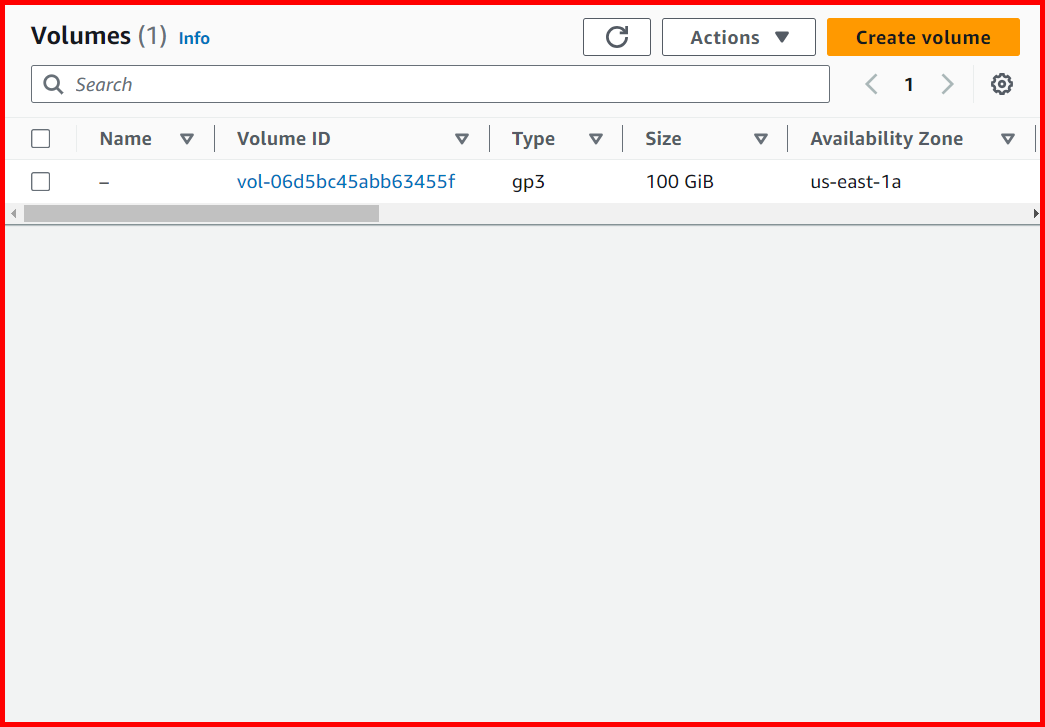Viewport: 1045px width, 727px height.
Task: Sort by Volume ID column arrow
Action: 461,139
